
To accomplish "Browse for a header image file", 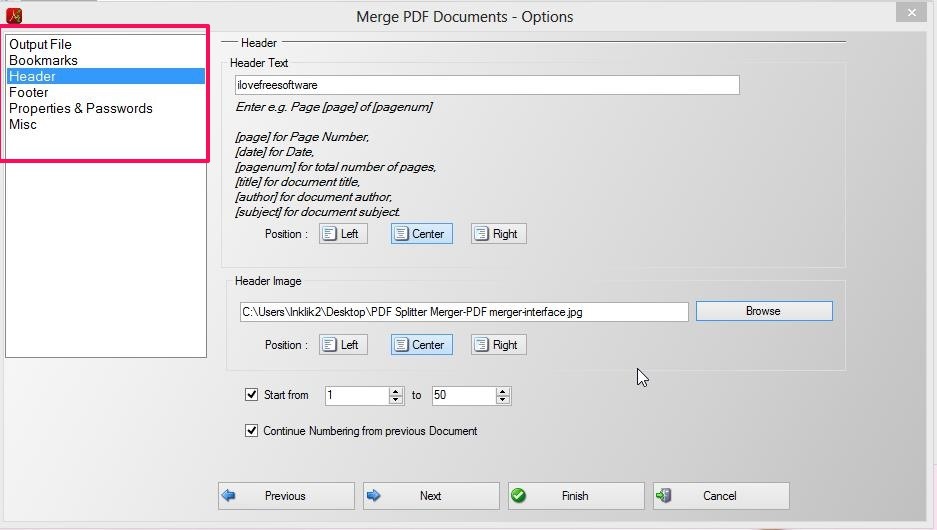I will pos(764,311).
